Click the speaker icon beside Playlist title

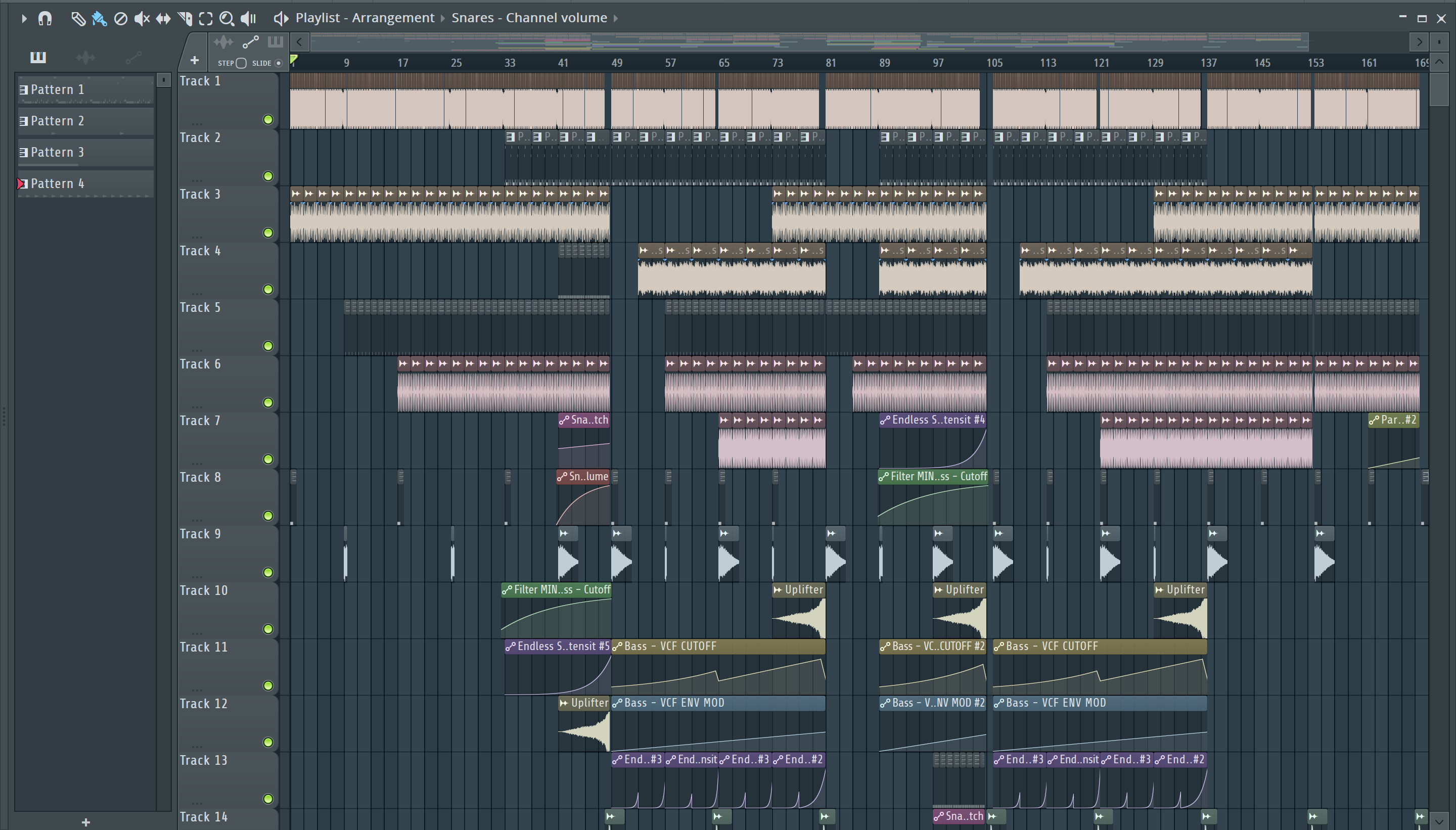pyautogui.click(x=281, y=19)
